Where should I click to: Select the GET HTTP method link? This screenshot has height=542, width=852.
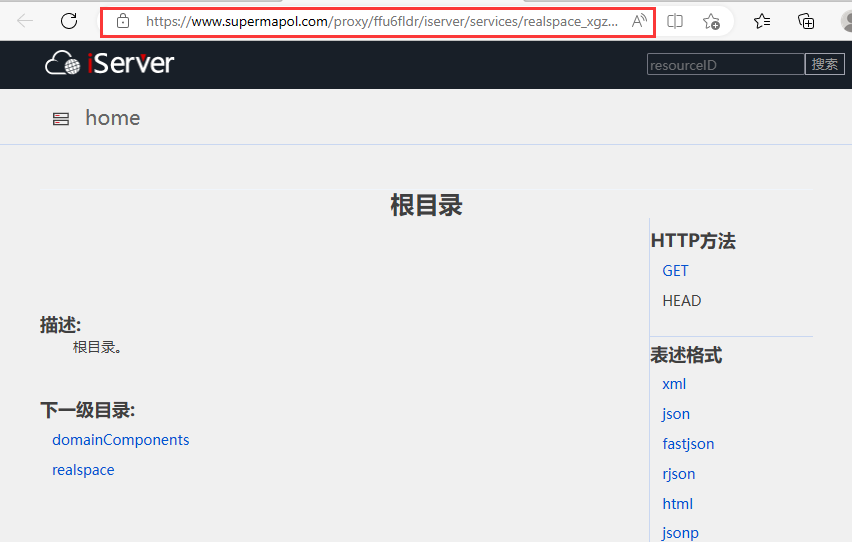675,271
